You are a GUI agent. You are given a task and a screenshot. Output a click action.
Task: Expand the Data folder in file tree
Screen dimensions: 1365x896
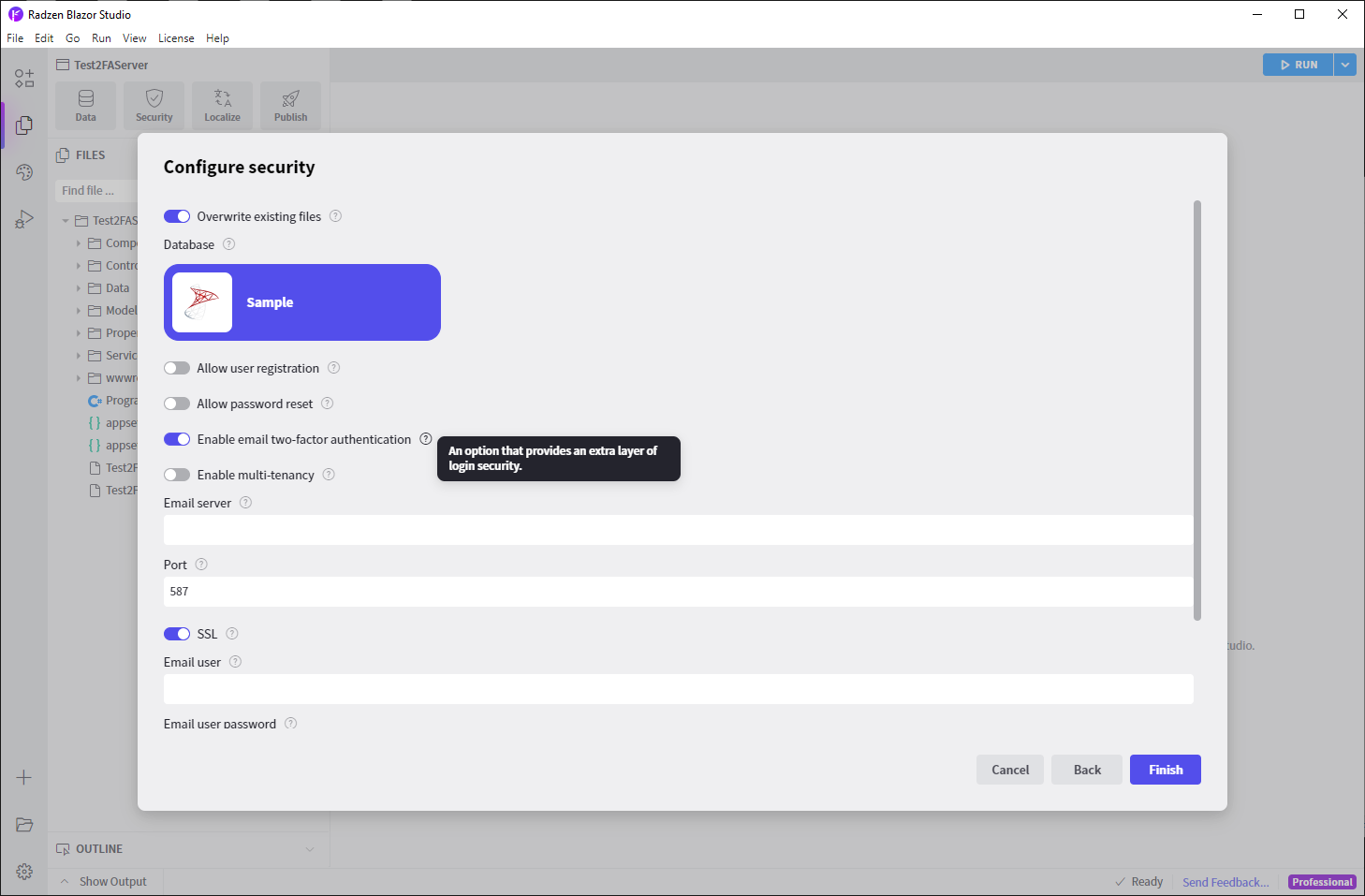(x=79, y=288)
